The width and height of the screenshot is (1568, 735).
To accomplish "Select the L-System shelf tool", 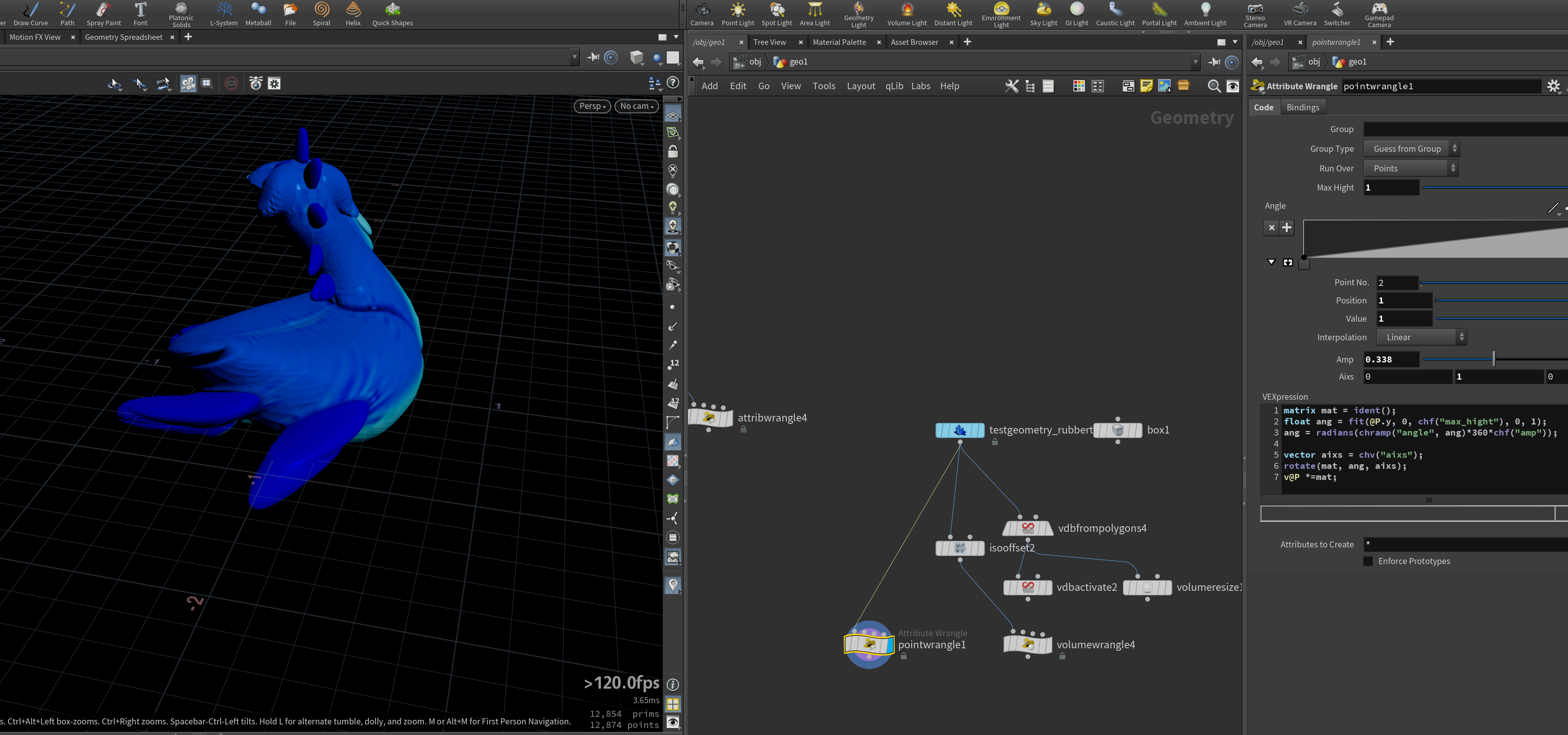I will tap(223, 14).
